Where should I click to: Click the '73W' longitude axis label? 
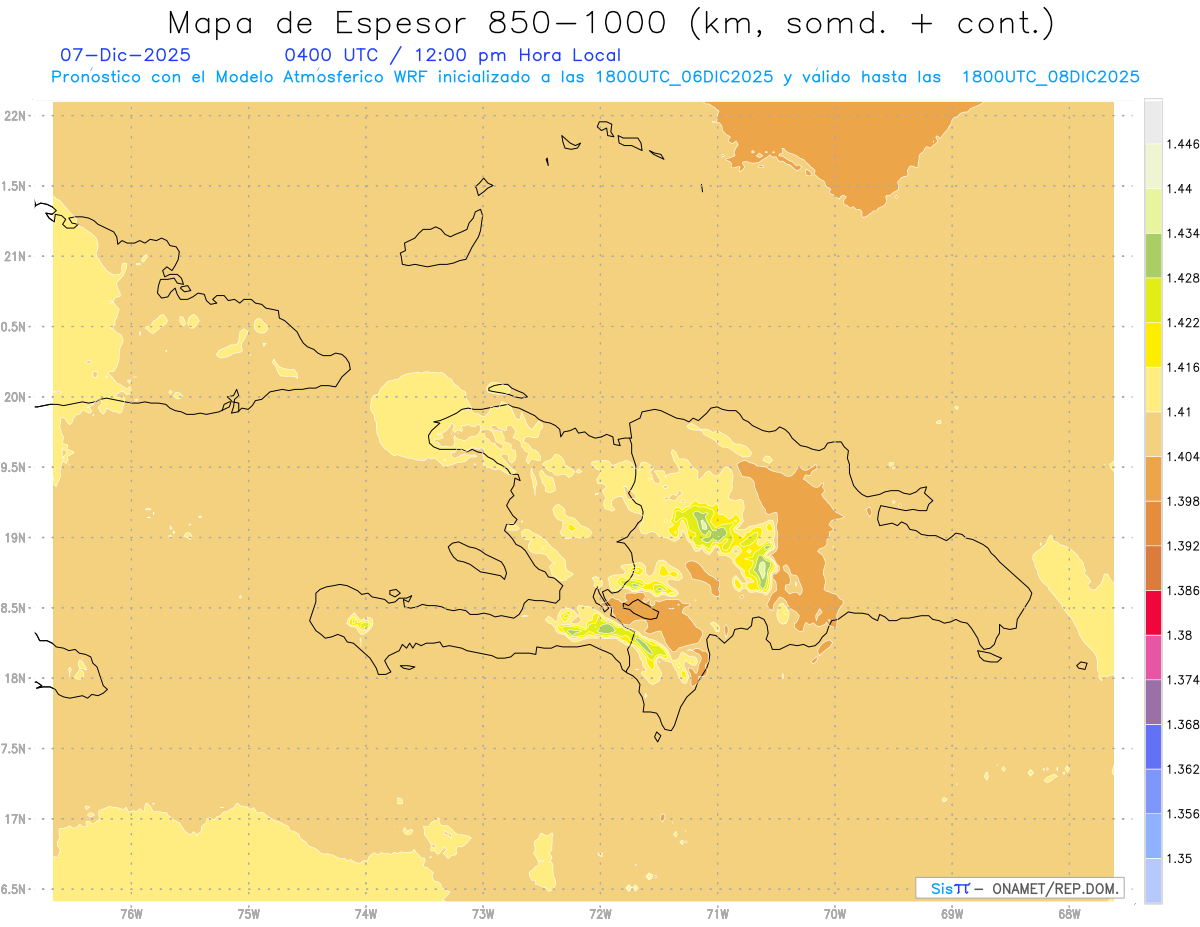click(483, 914)
